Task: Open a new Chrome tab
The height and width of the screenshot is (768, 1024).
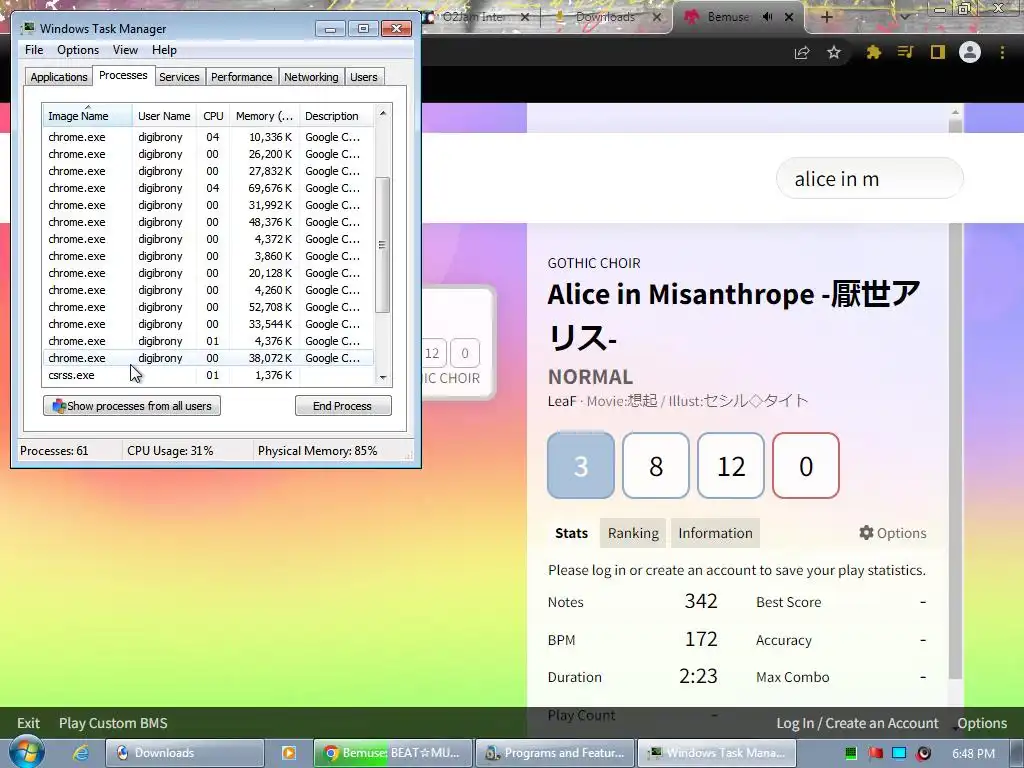Action: pyautogui.click(x=826, y=18)
